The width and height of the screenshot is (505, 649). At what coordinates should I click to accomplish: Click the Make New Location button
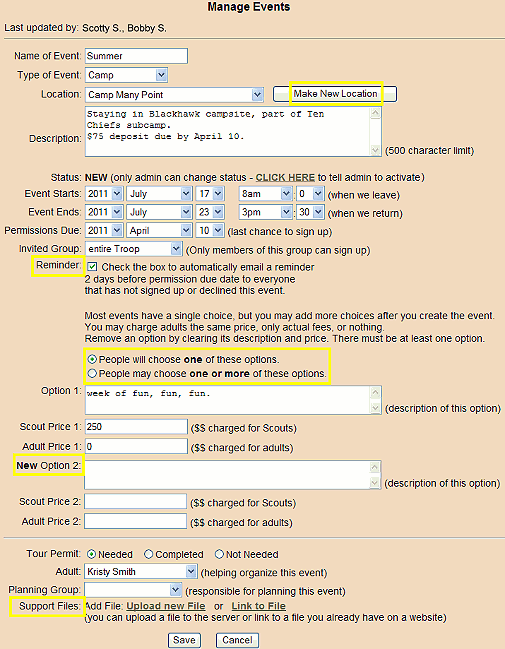click(334, 94)
